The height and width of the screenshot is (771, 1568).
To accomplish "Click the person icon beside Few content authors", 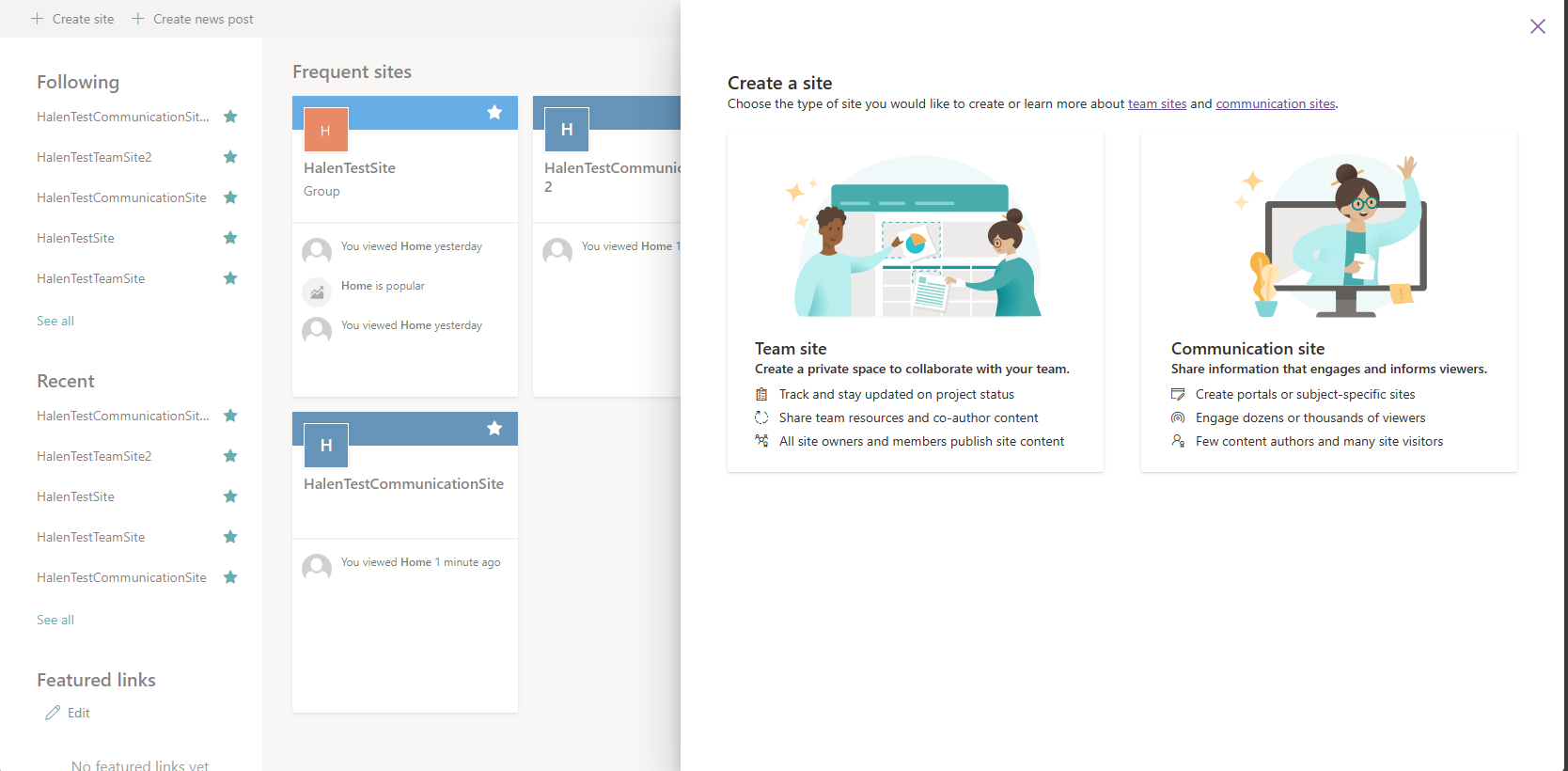I will [1178, 441].
